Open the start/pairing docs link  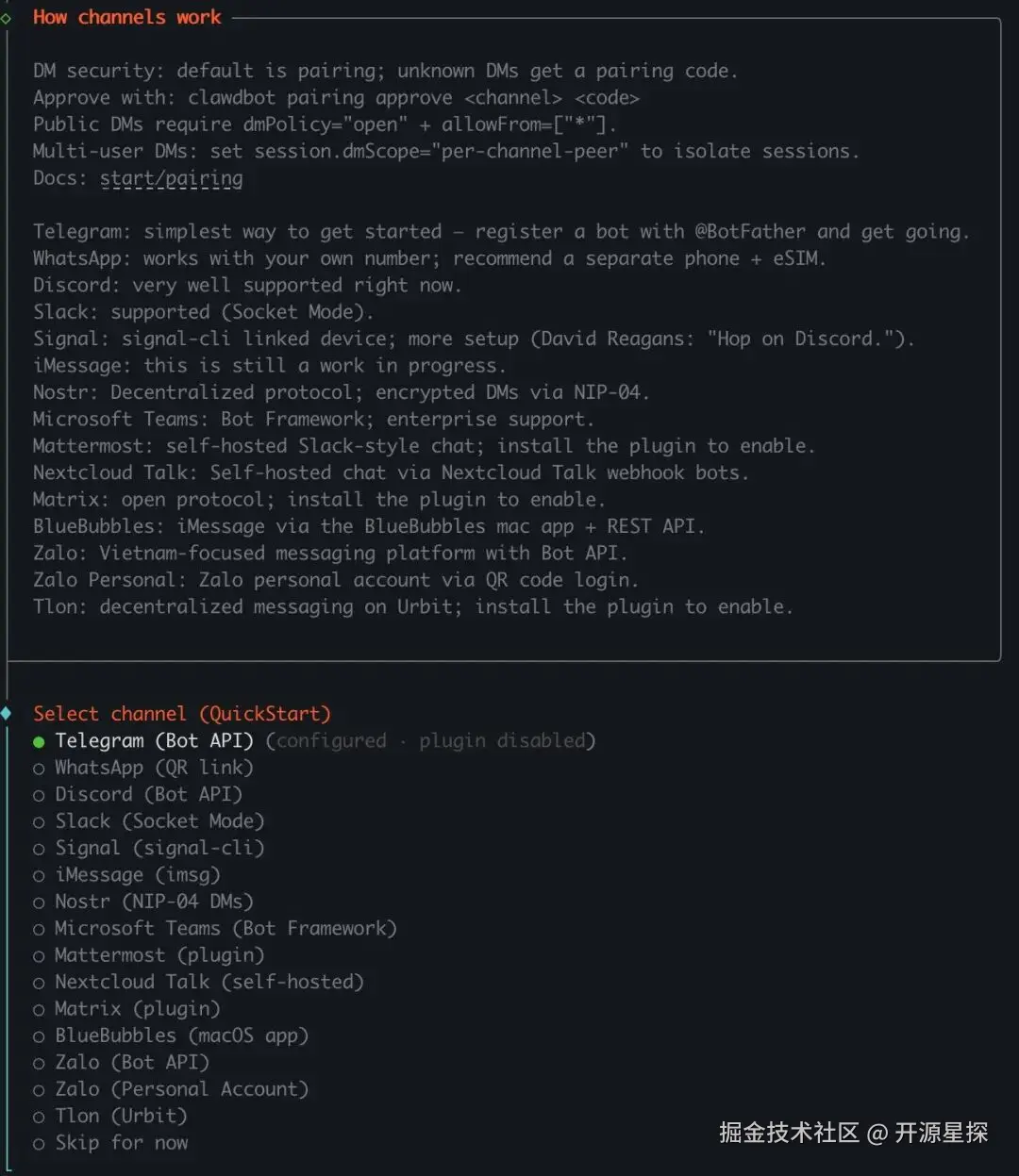[x=171, y=178]
